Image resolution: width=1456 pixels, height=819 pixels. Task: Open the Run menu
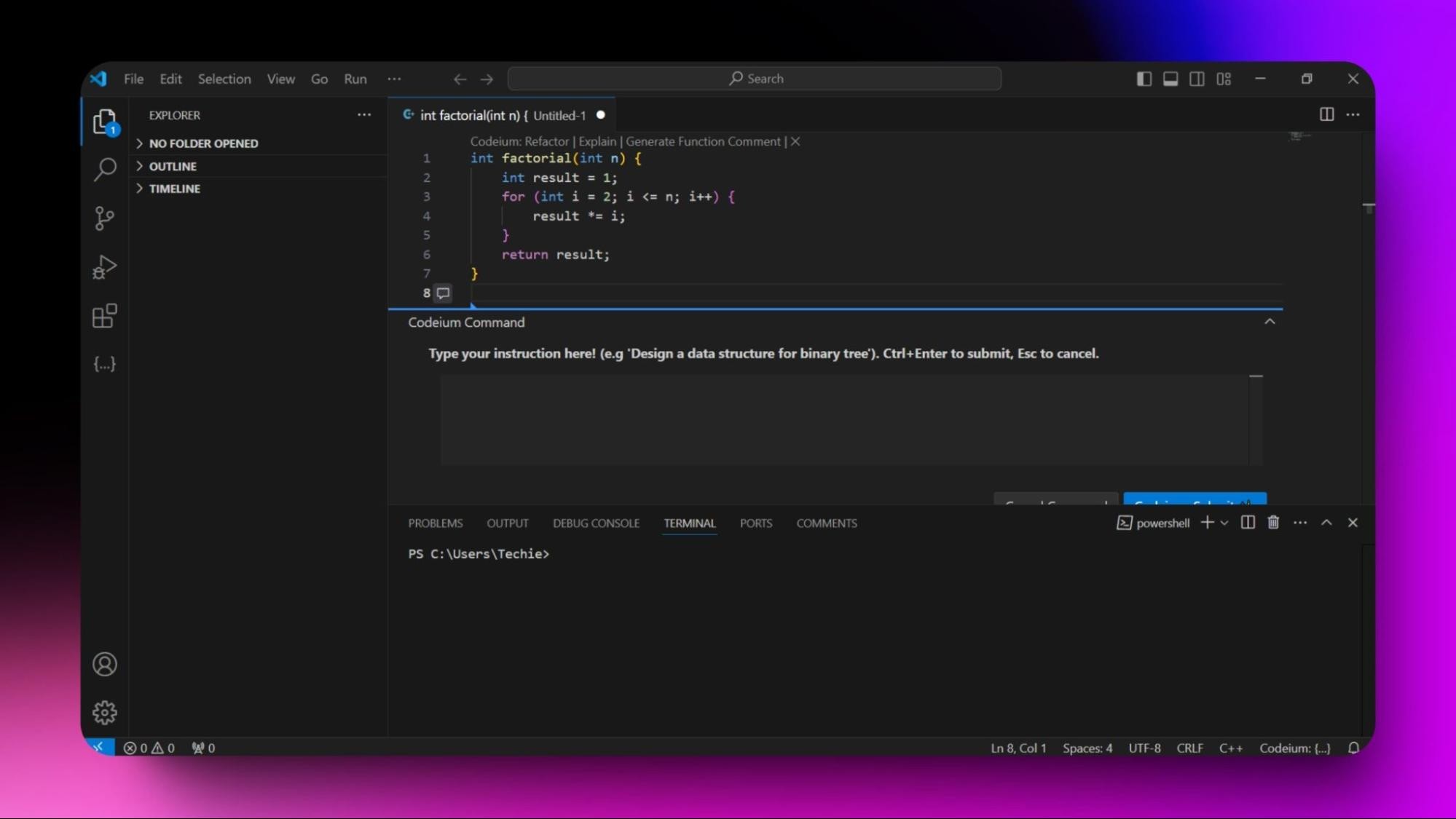(355, 79)
